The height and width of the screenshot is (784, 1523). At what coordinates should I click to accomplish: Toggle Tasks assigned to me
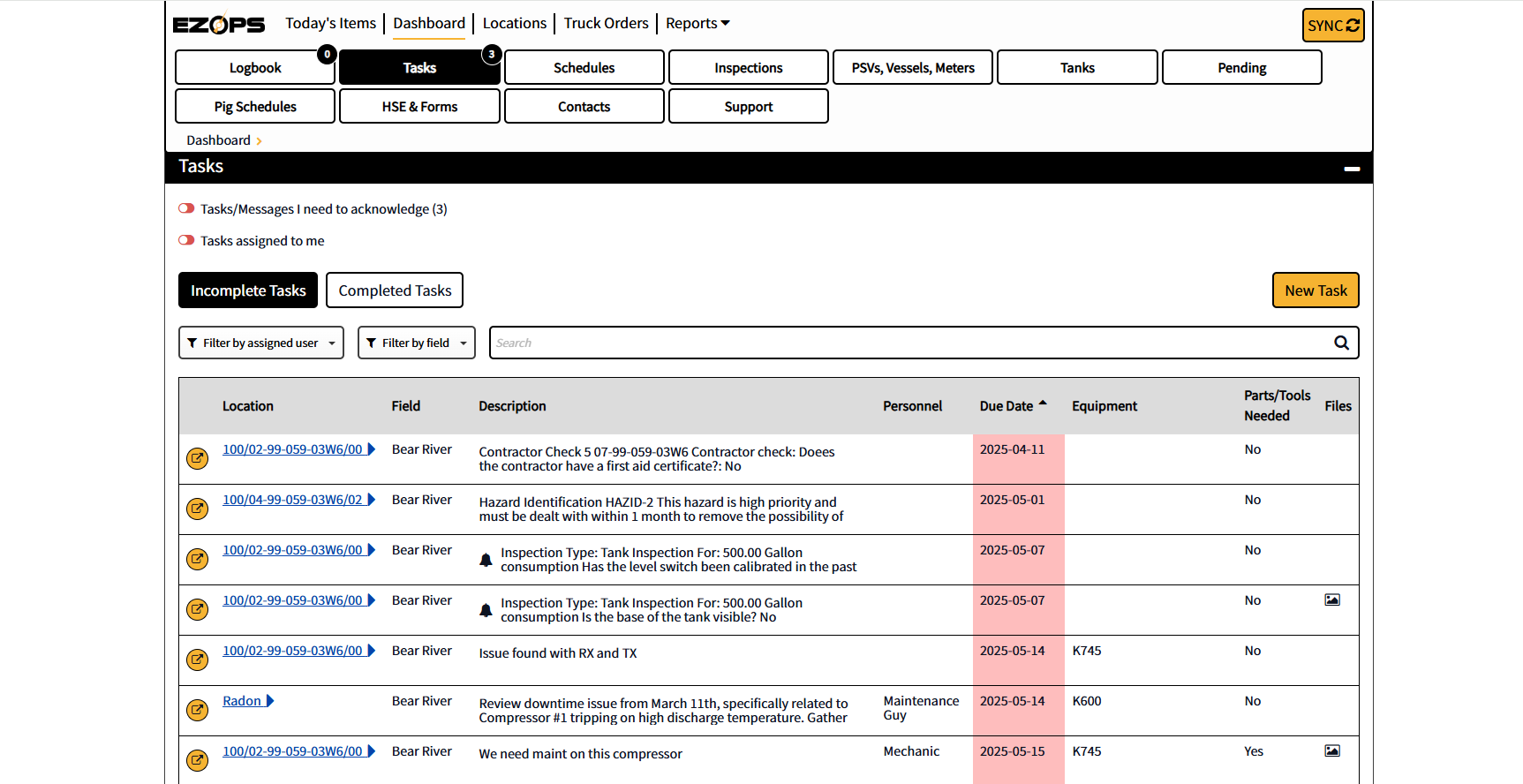(x=186, y=241)
